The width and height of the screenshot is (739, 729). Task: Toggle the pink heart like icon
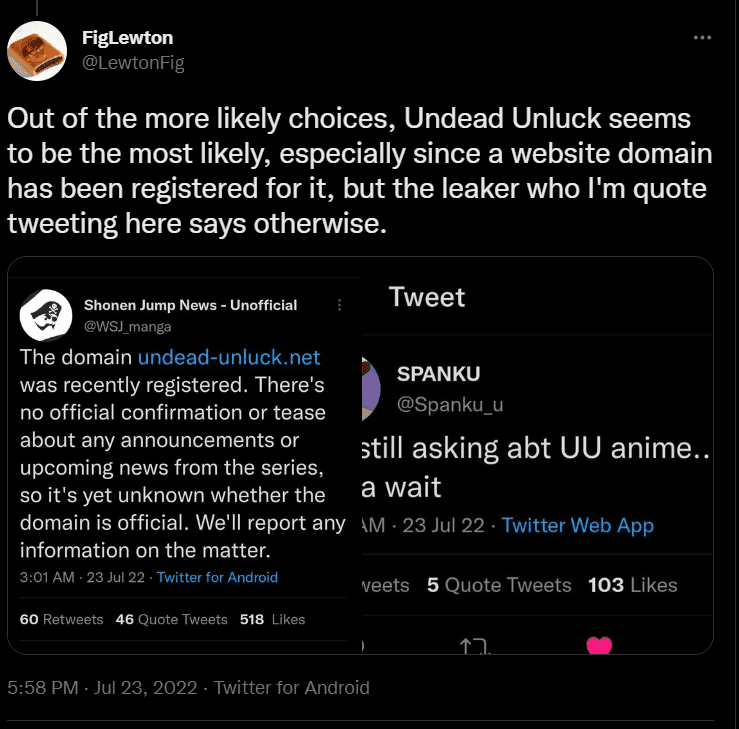(x=599, y=646)
